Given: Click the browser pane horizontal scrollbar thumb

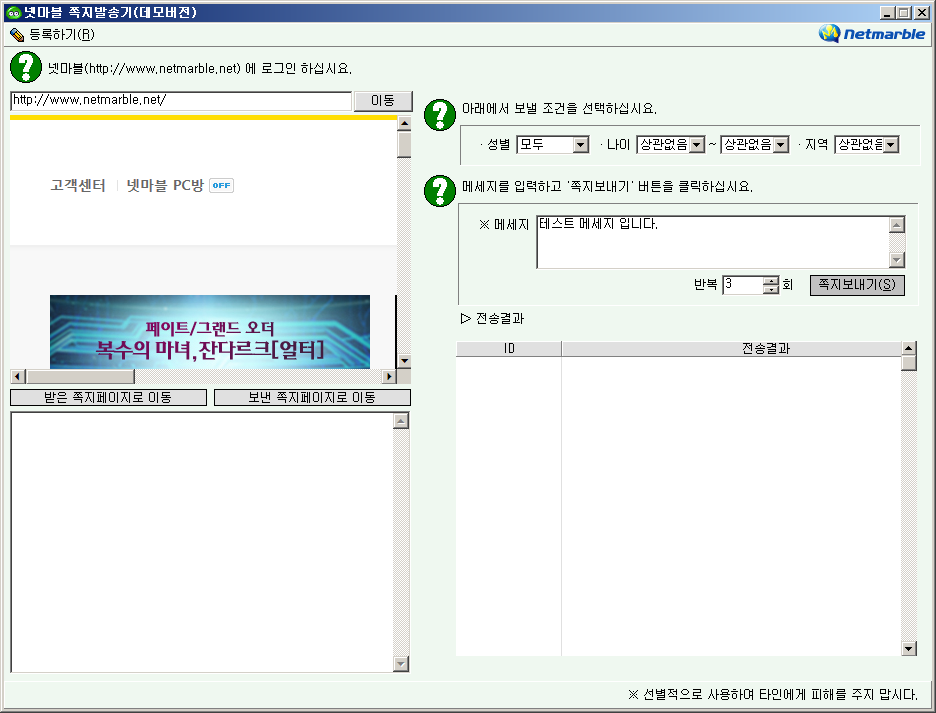Looking at the screenshot, I should [x=70, y=377].
